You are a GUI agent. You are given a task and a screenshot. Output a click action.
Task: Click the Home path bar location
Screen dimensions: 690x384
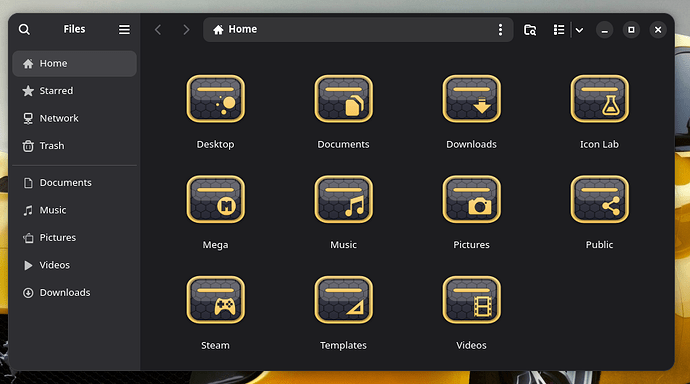(x=235, y=29)
